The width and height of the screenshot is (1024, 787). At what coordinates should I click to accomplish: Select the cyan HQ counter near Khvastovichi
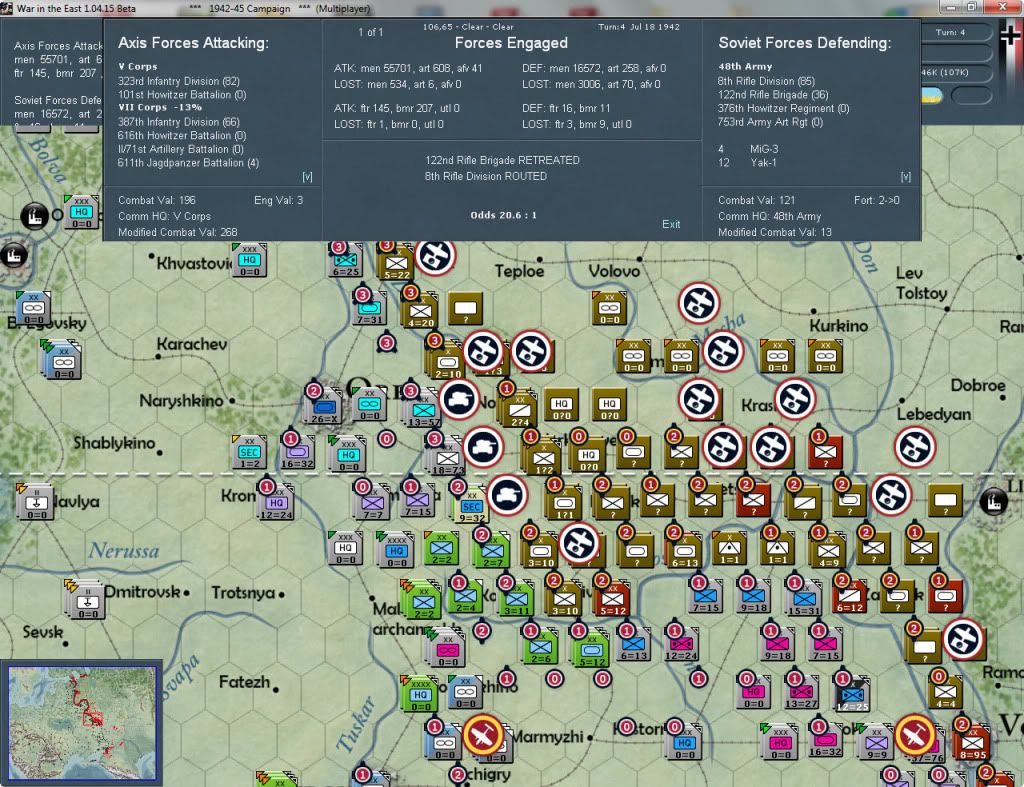tap(249, 260)
